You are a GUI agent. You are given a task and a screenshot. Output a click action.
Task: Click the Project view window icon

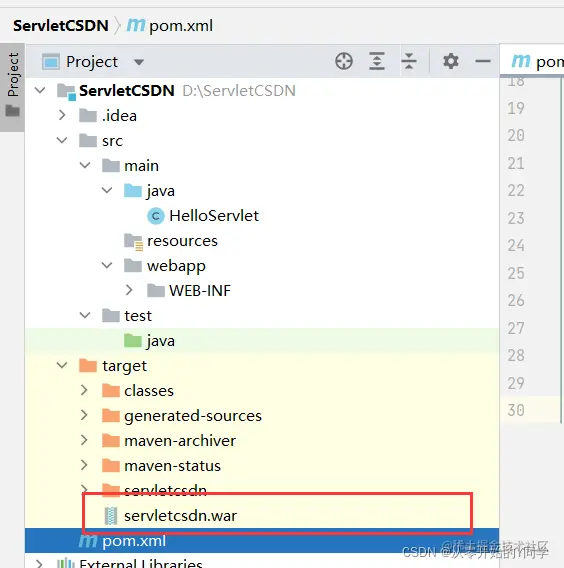[x=51, y=62]
